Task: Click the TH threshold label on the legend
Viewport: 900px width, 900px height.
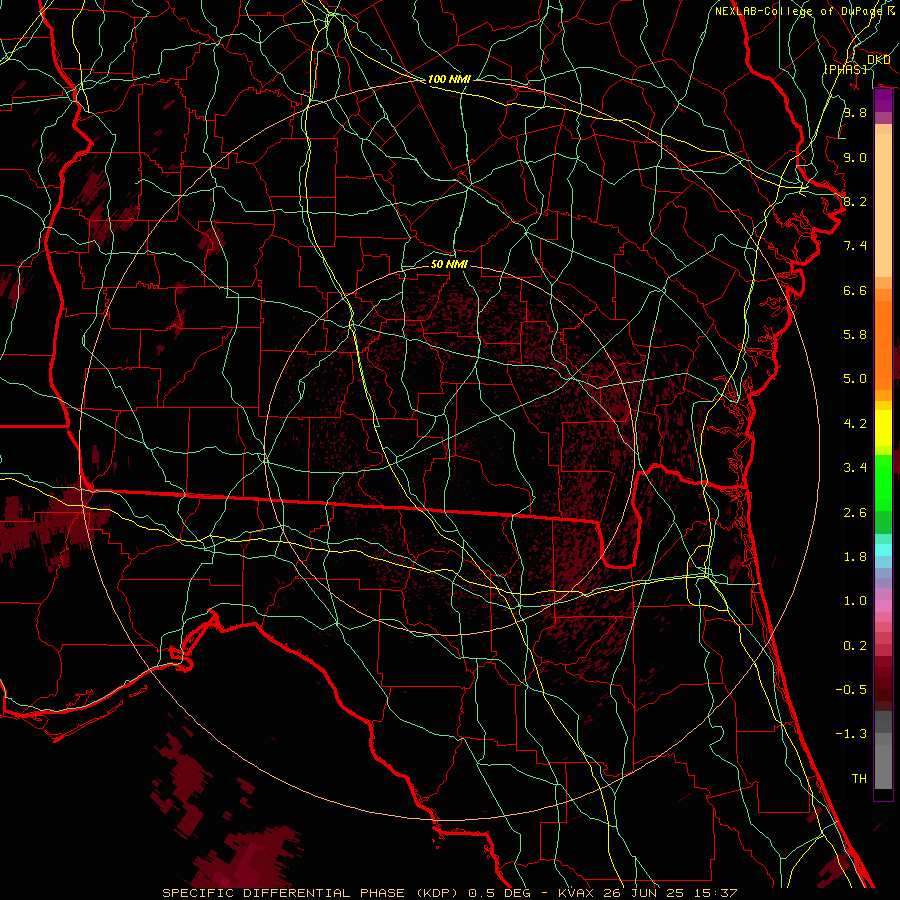Action: coord(859,779)
